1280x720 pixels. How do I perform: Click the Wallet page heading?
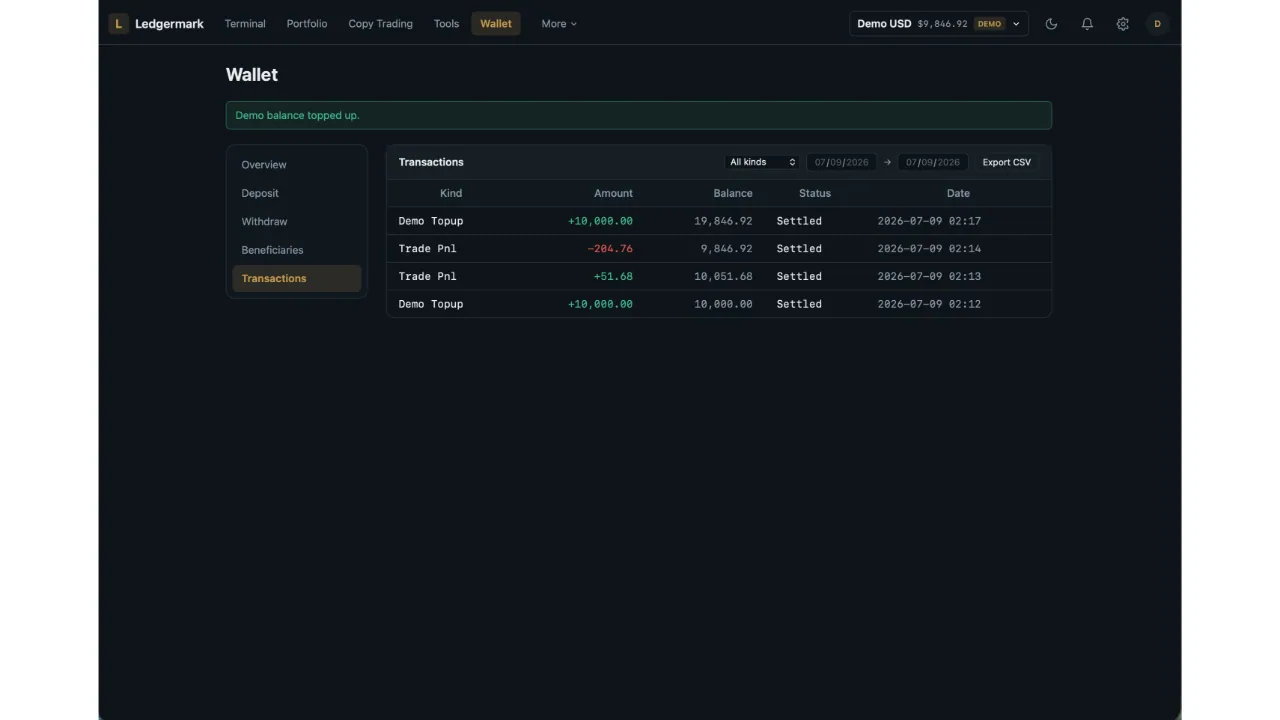click(252, 75)
